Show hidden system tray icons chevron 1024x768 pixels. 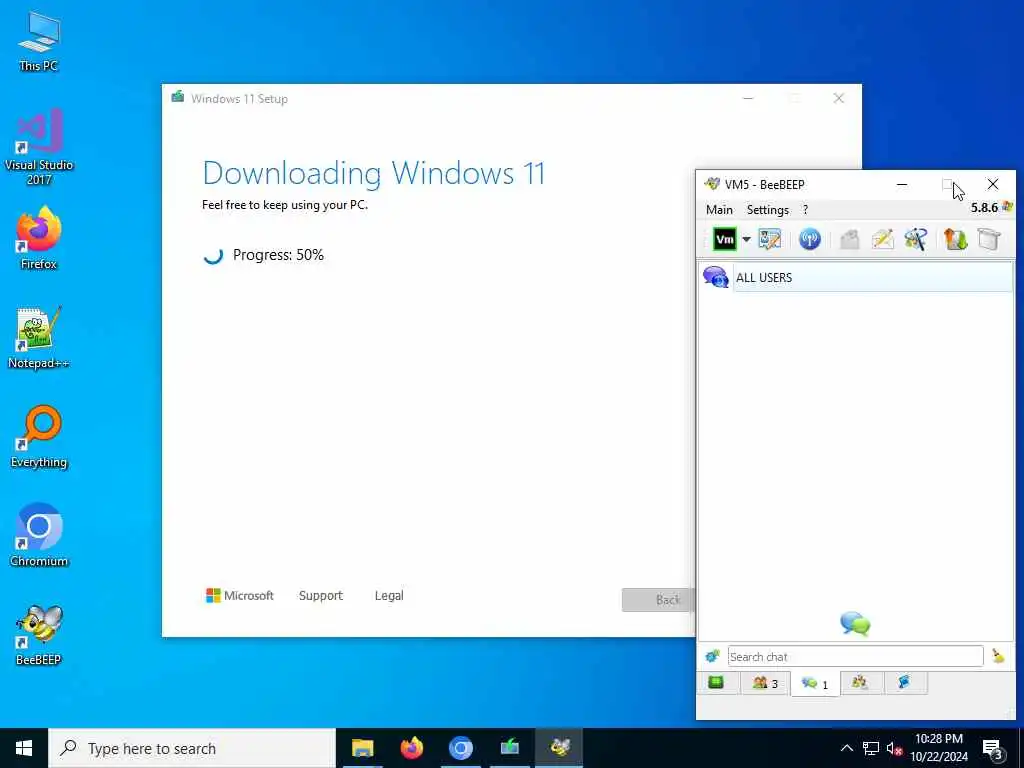tap(846, 748)
